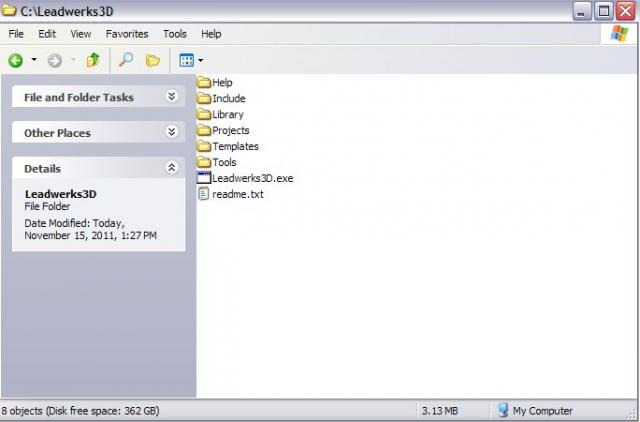Select the Library folder

pos(227,114)
